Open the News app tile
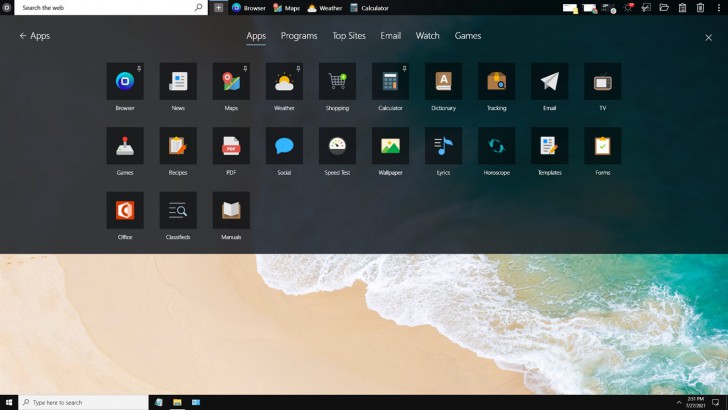This screenshot has height=410, width=728. 178,81
